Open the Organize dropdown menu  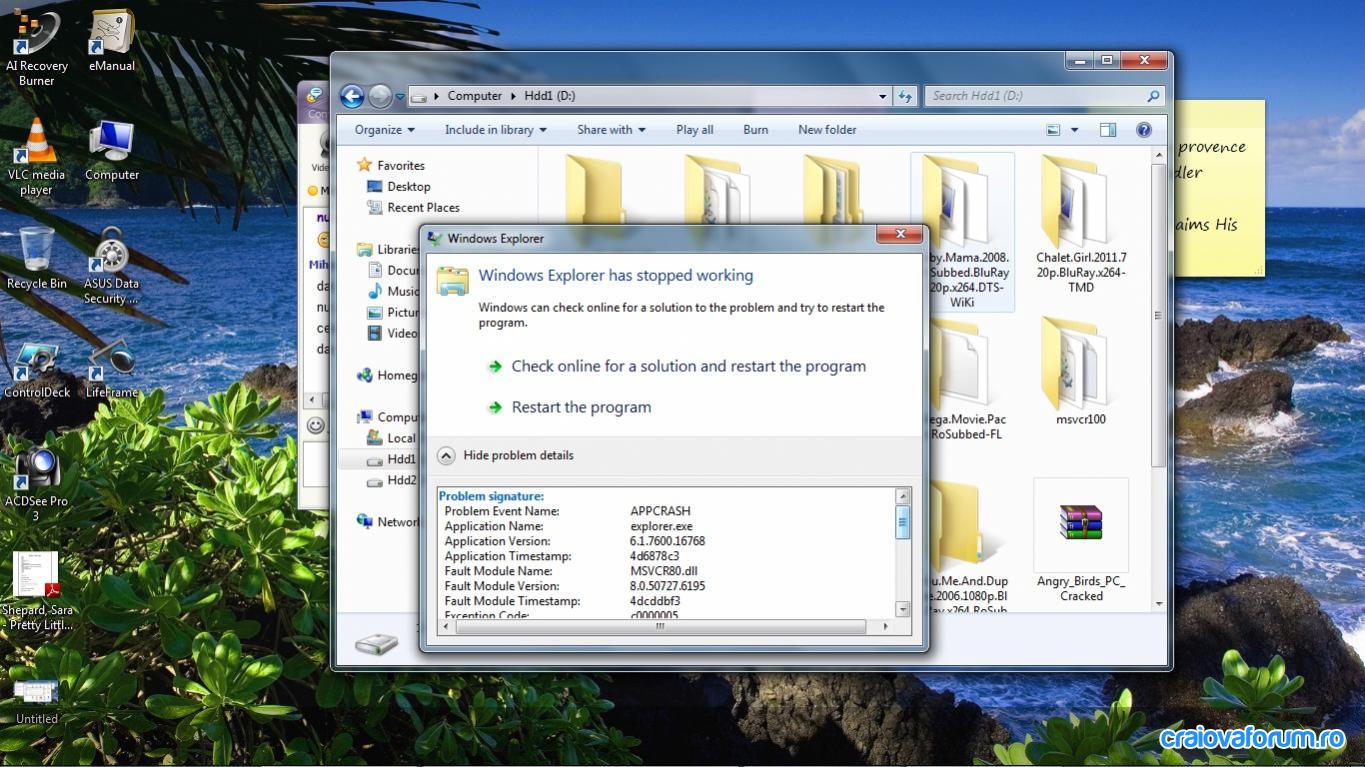384,130
